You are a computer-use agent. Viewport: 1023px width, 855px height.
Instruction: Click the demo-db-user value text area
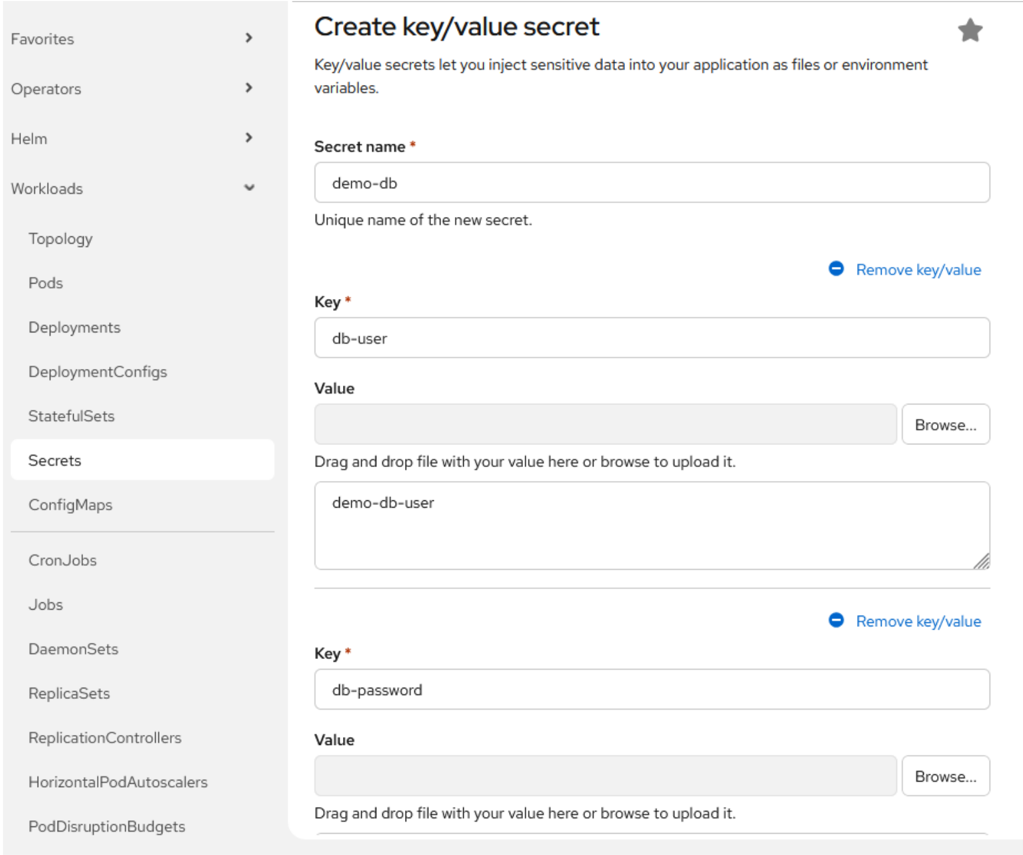(651, 526)
